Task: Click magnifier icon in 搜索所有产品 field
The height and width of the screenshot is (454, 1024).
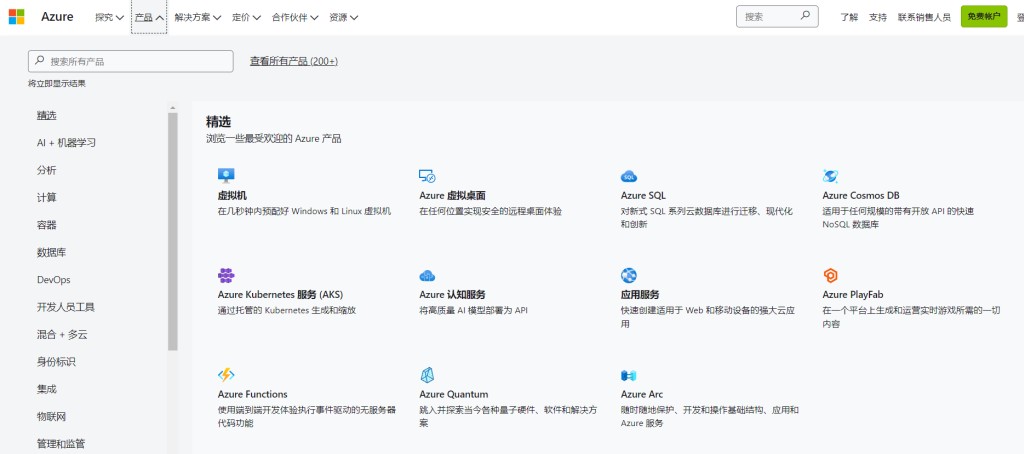Action: 40,61
